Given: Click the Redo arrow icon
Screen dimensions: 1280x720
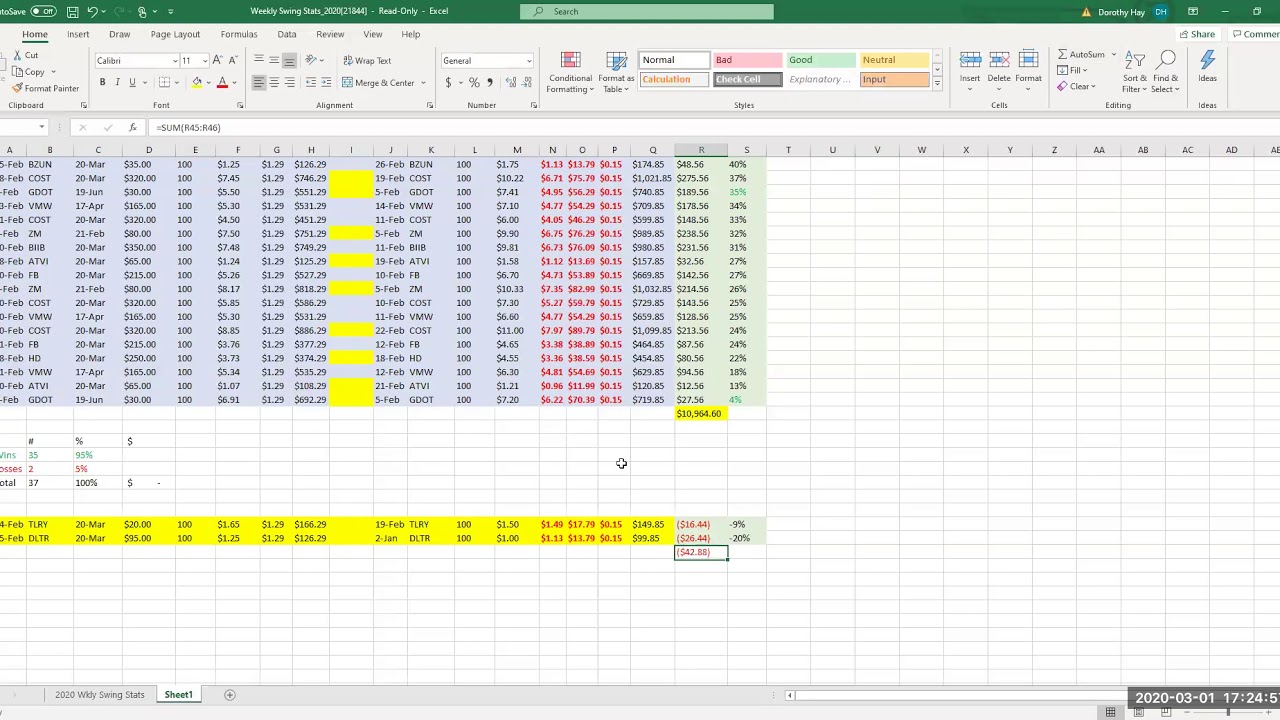Looking at the screenshot, I should click(117, 11).
